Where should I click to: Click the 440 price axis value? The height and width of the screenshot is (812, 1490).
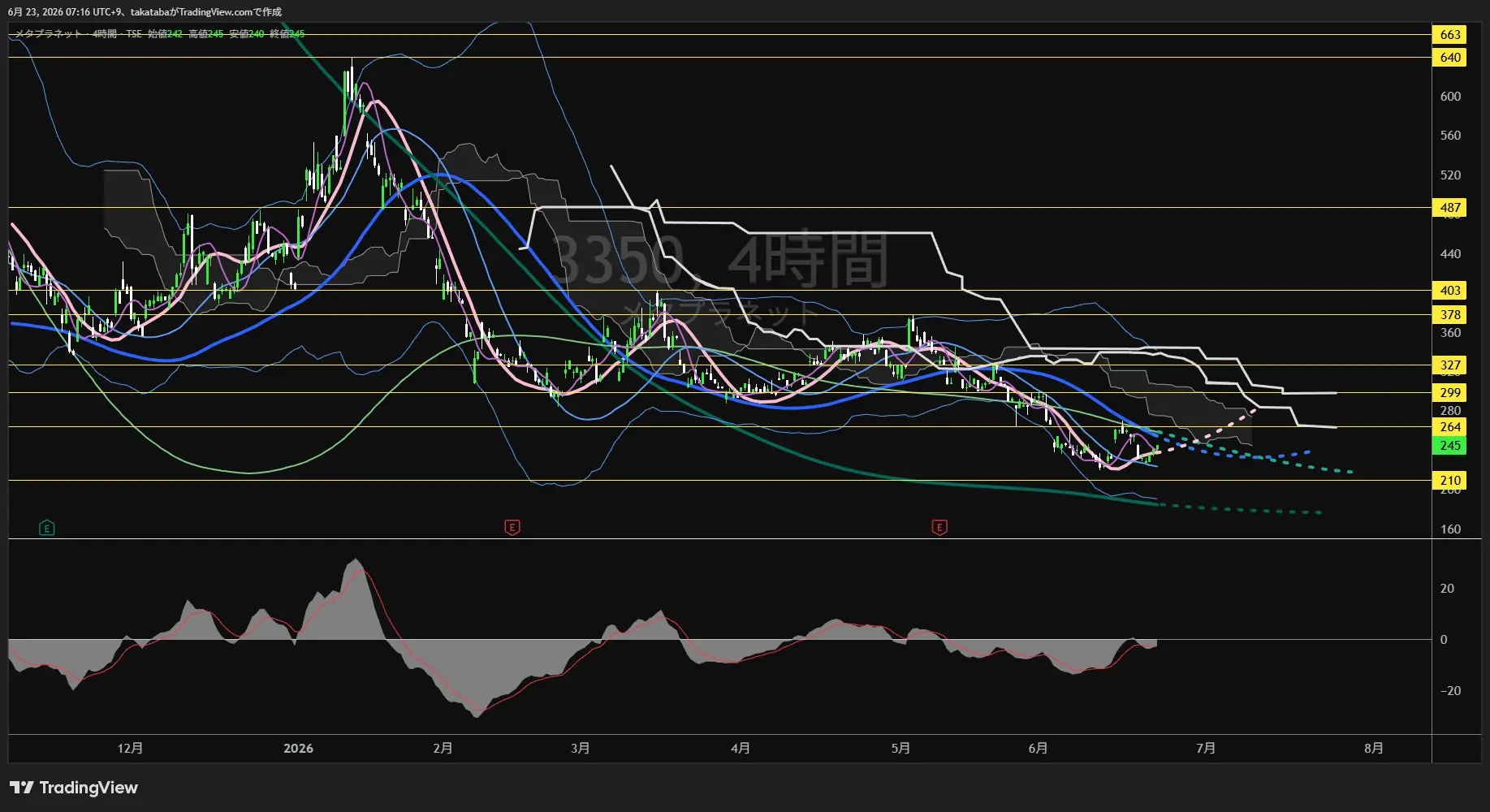point(1450,253)
